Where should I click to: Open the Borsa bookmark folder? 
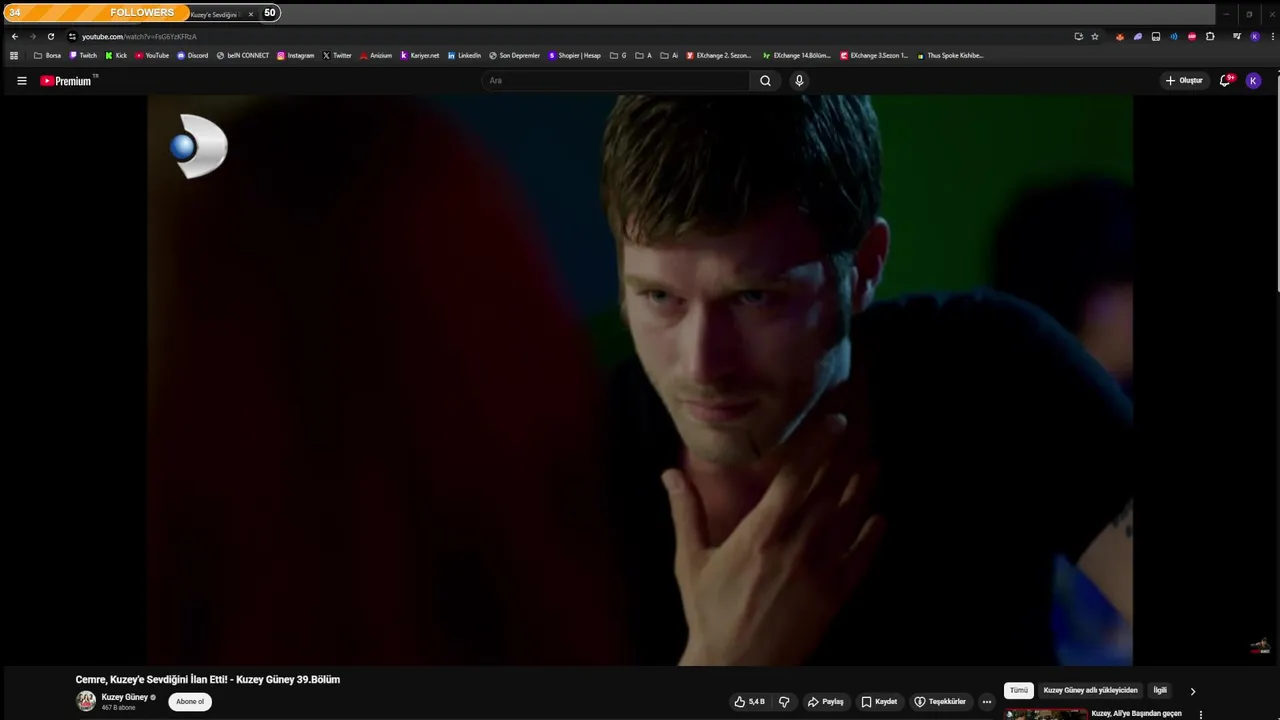tap(47, 56)
